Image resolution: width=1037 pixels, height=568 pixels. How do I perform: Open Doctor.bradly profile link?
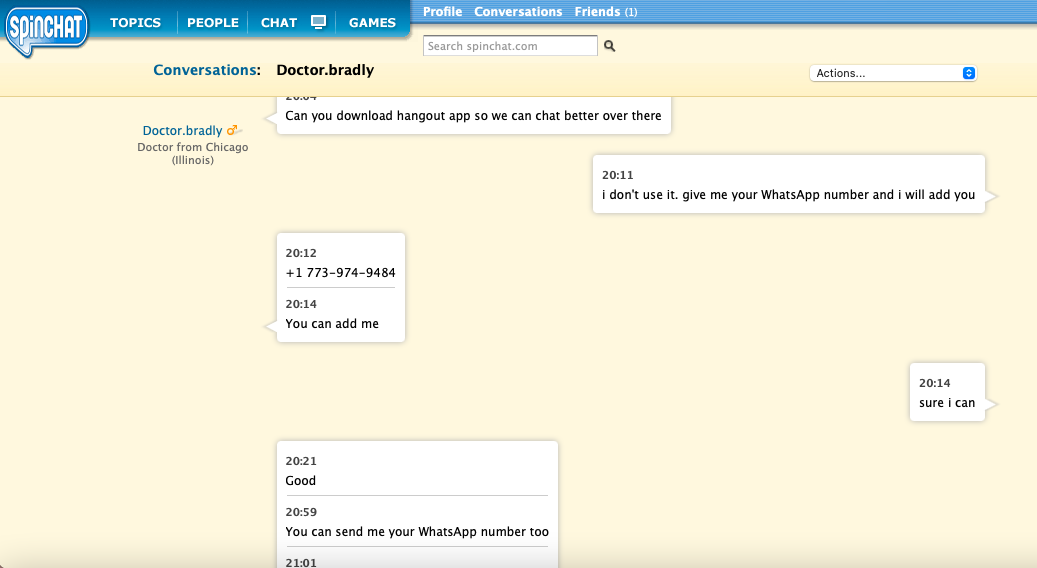183,130
